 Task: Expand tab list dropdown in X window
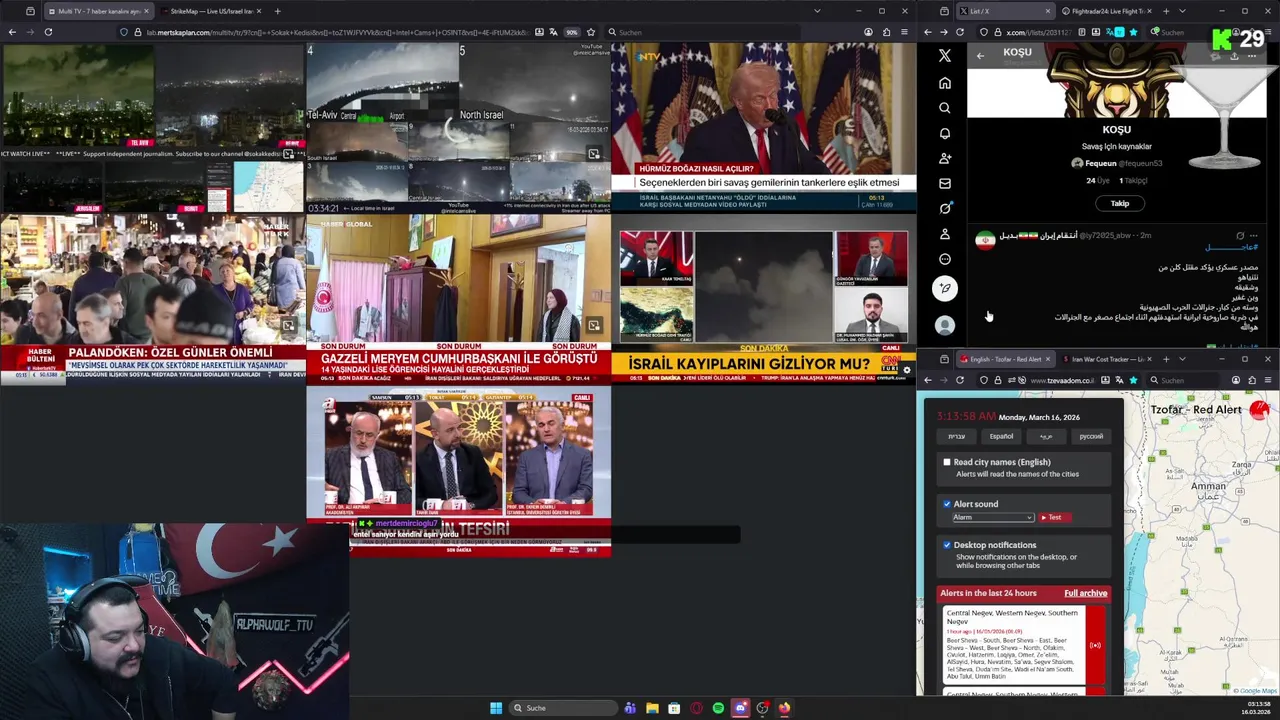click(x=1182, y=11)
